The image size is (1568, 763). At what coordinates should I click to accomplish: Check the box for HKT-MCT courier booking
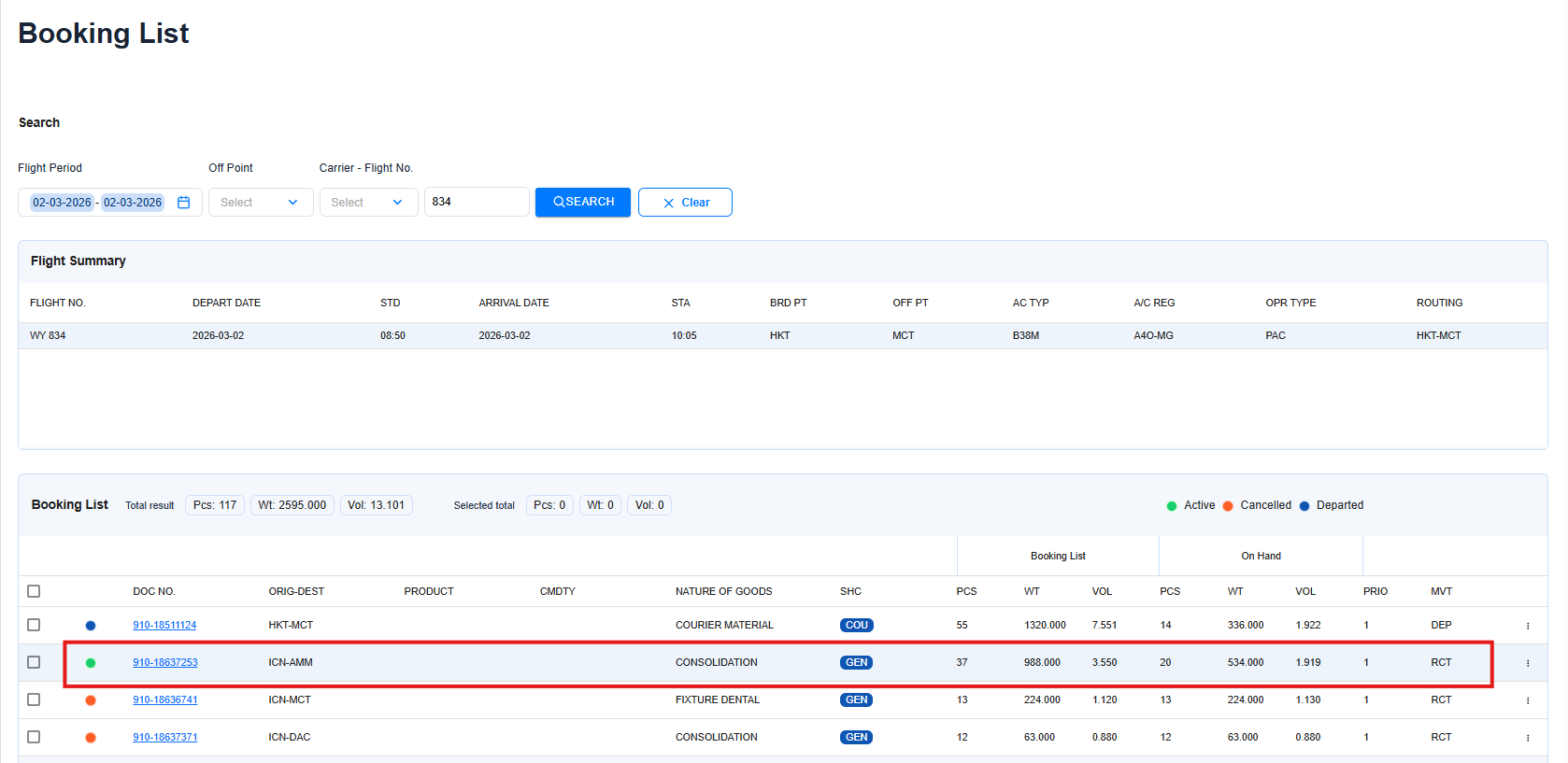click(34, 625)
